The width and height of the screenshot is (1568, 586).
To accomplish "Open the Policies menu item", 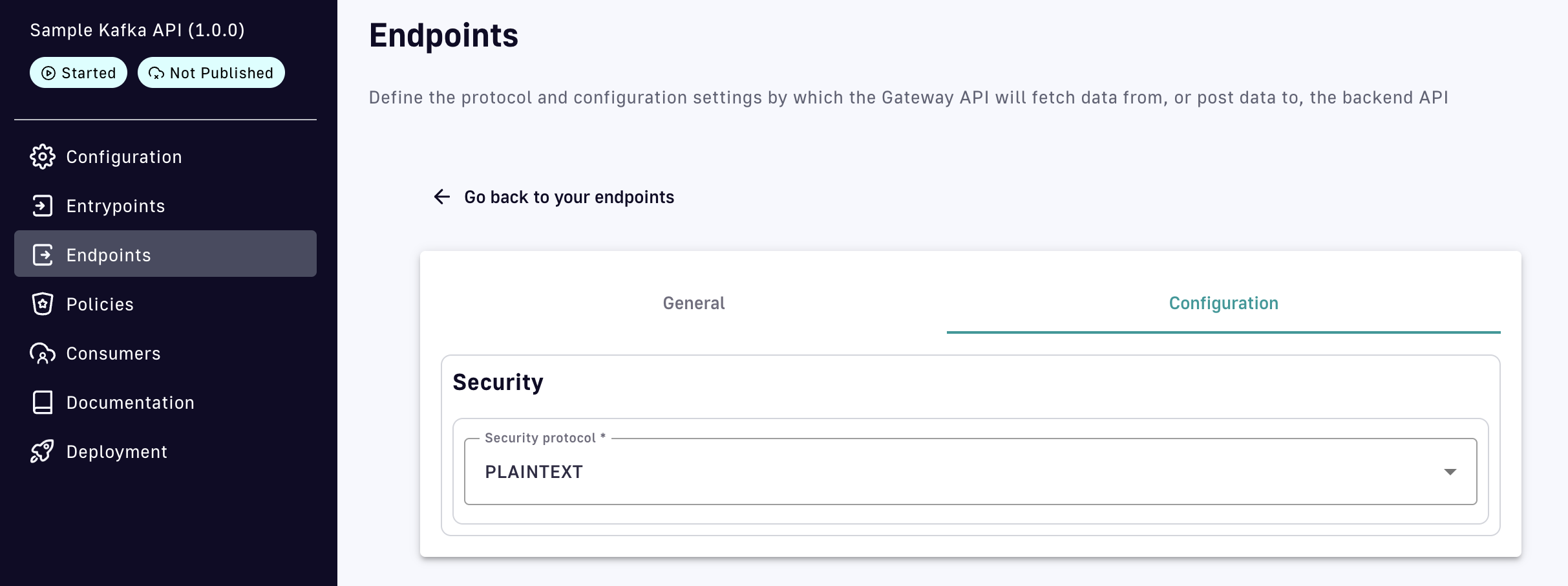I will tap(100, 305).
